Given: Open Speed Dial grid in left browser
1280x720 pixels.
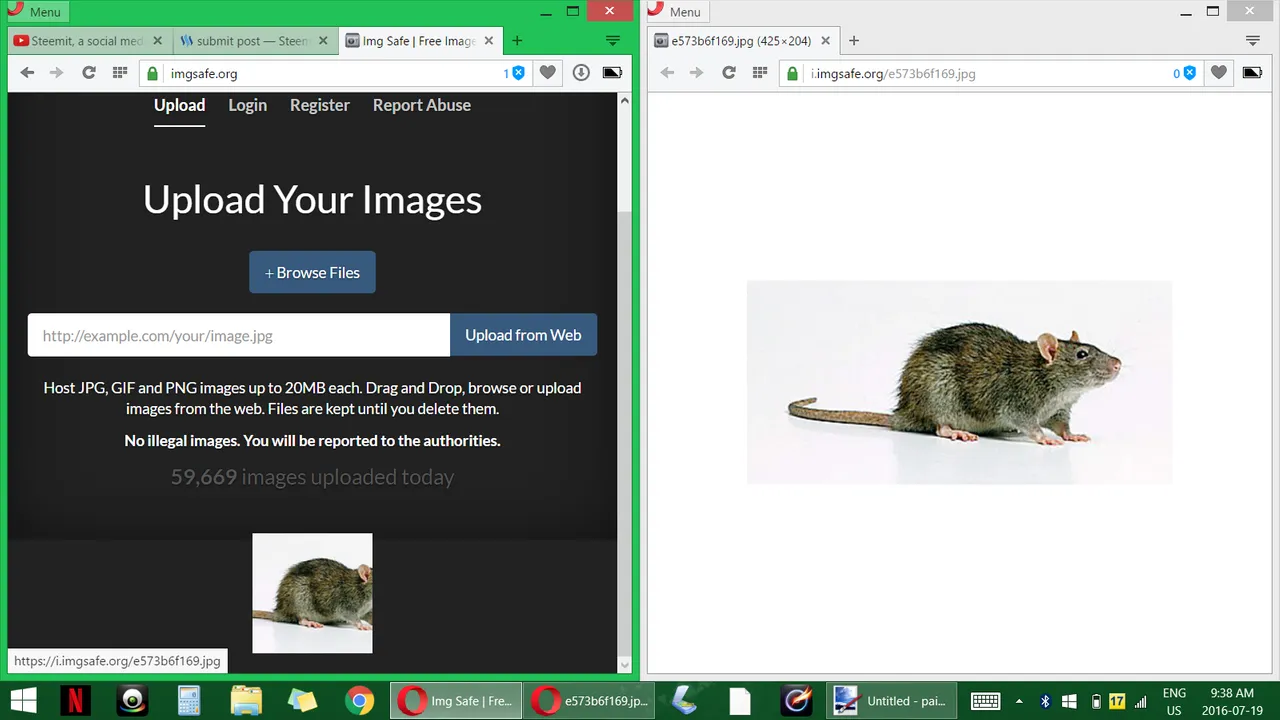Looking at the screenshot, I should (x=120, y=73).
